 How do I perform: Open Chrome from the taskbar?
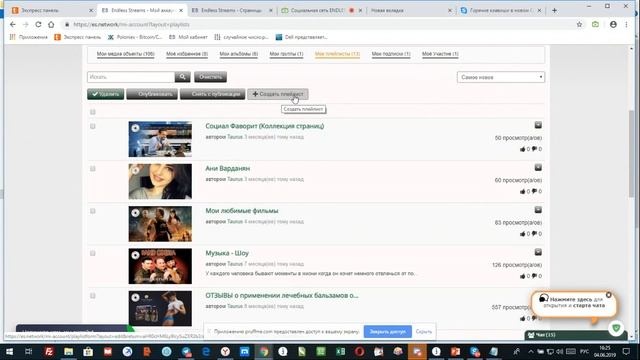[264, 351]
